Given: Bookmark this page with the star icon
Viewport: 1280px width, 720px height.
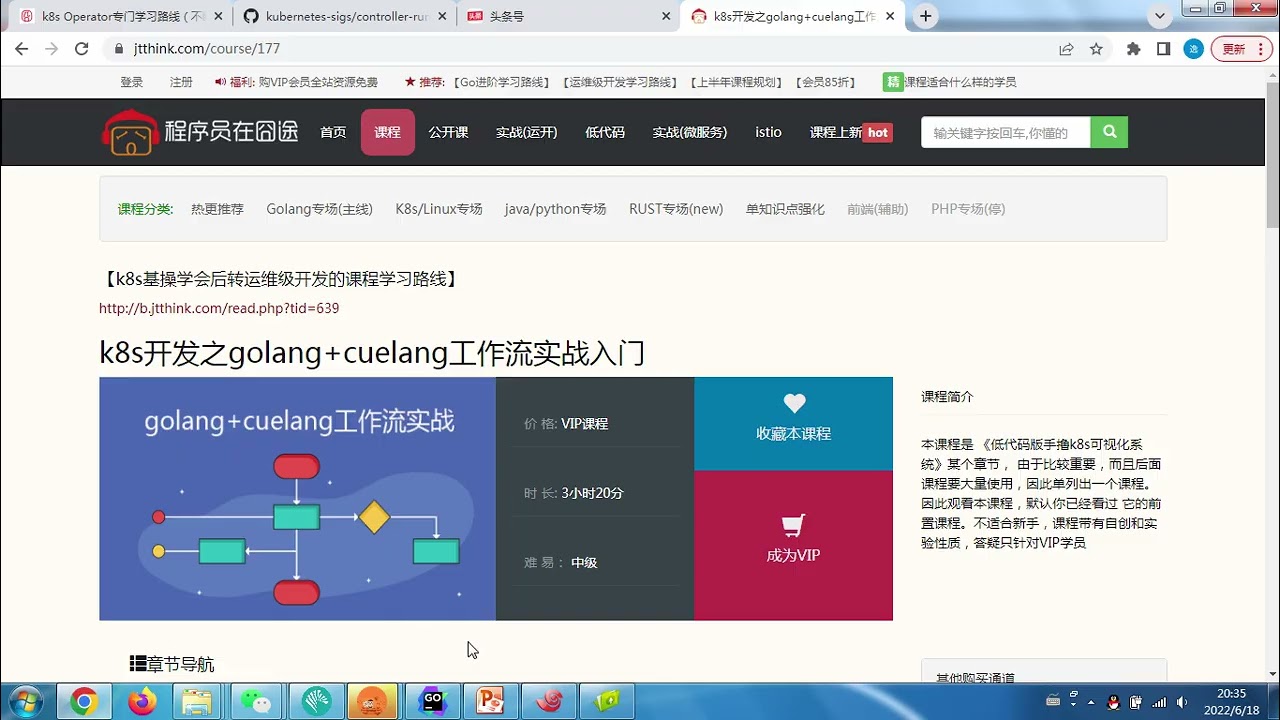Looking at the screenshot, I should [x=1096, y=48].
